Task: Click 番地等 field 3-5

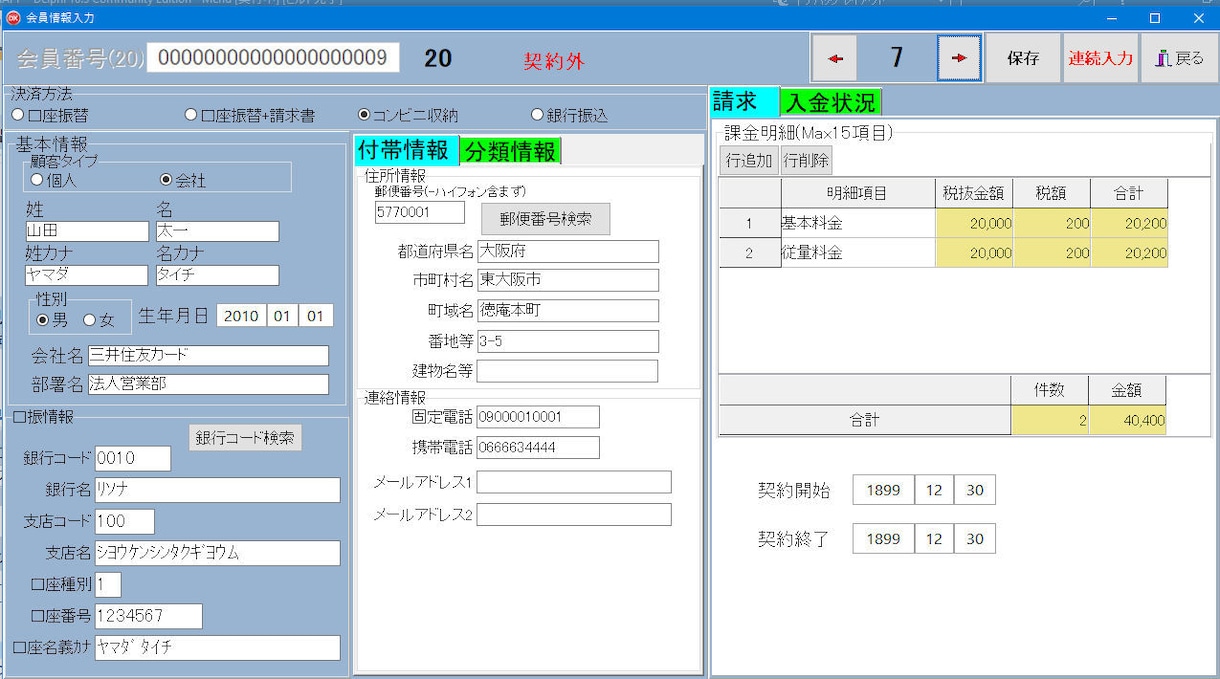Action: [x=568, y=341]
